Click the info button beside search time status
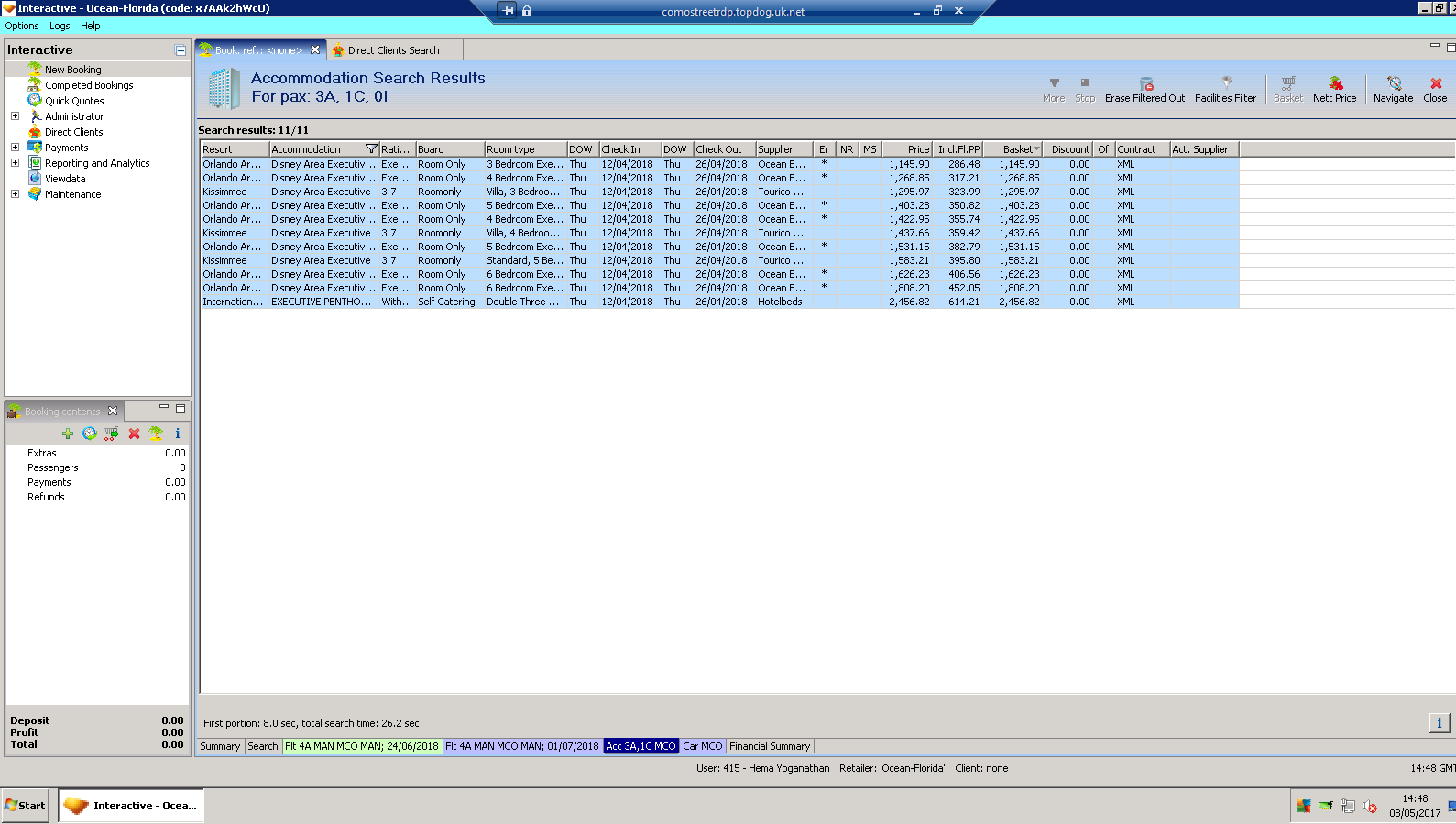 (1440, 723)
